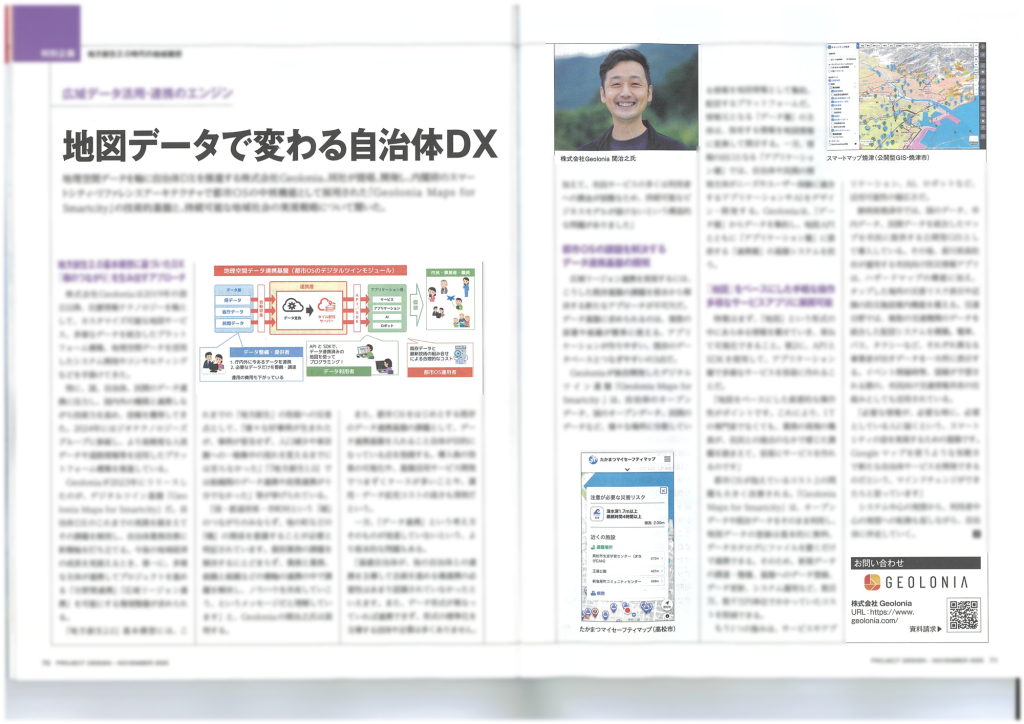1024x724 pixels.
Task: Click portrait photo of Geolonia representative
Action: tap(627, 98)
